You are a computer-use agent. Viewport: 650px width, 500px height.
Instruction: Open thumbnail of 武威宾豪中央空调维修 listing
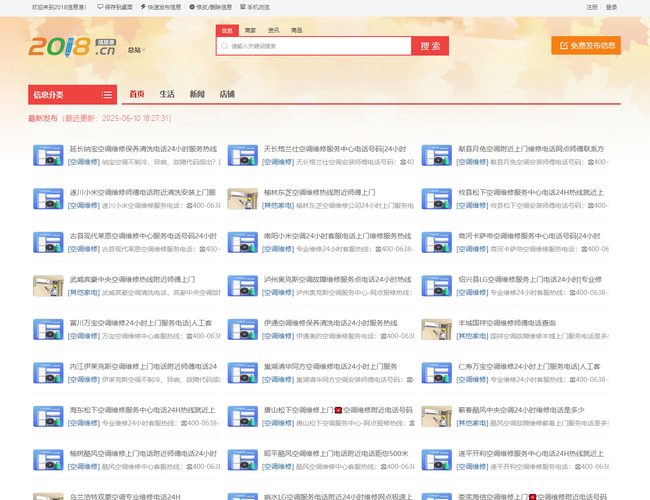pos(48,285)
